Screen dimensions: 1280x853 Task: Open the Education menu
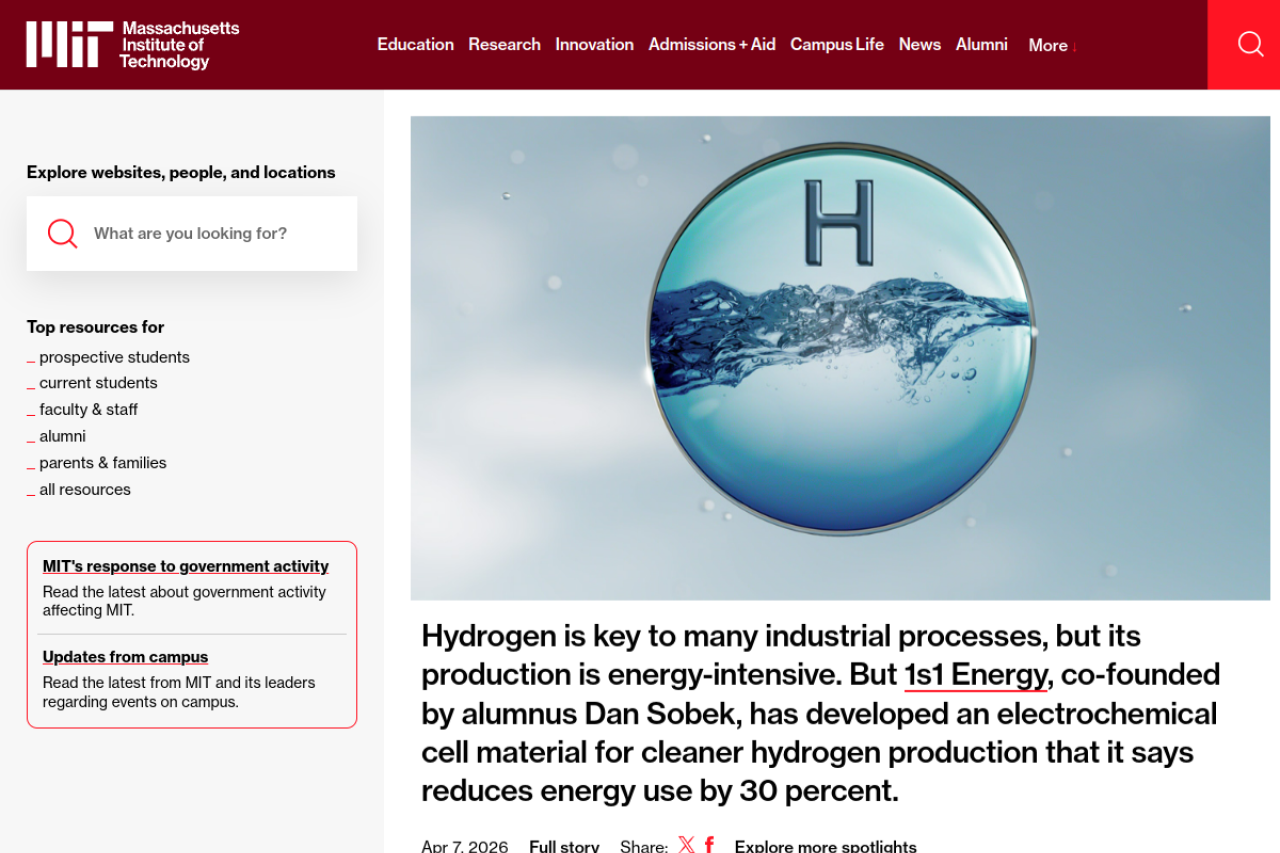[x=415, y=44]
